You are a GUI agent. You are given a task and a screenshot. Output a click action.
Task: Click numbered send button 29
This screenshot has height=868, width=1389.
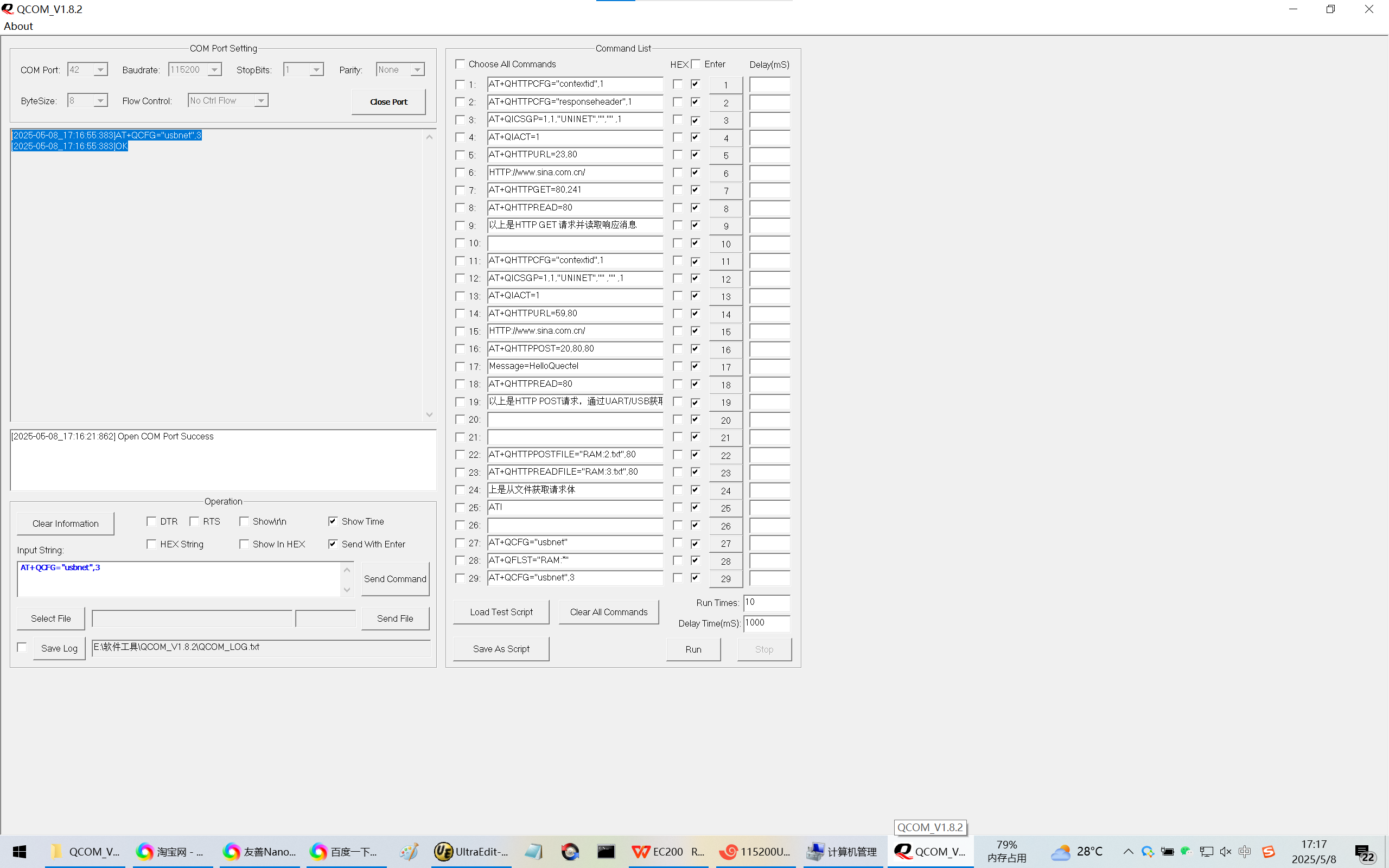tap(725, 579)
